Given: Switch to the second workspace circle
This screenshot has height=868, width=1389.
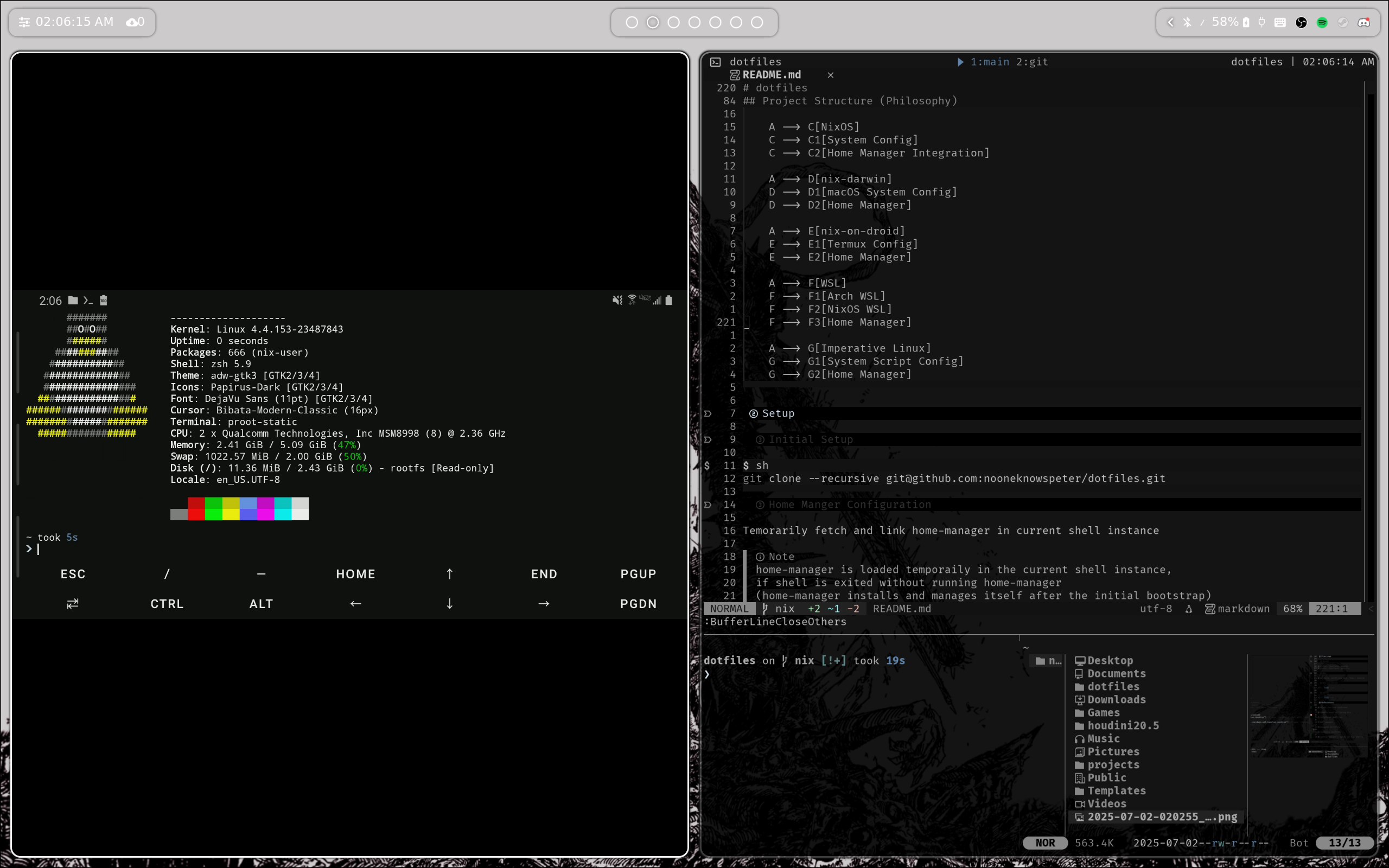Looking at the screenshot, I should [x=653, y=22].
